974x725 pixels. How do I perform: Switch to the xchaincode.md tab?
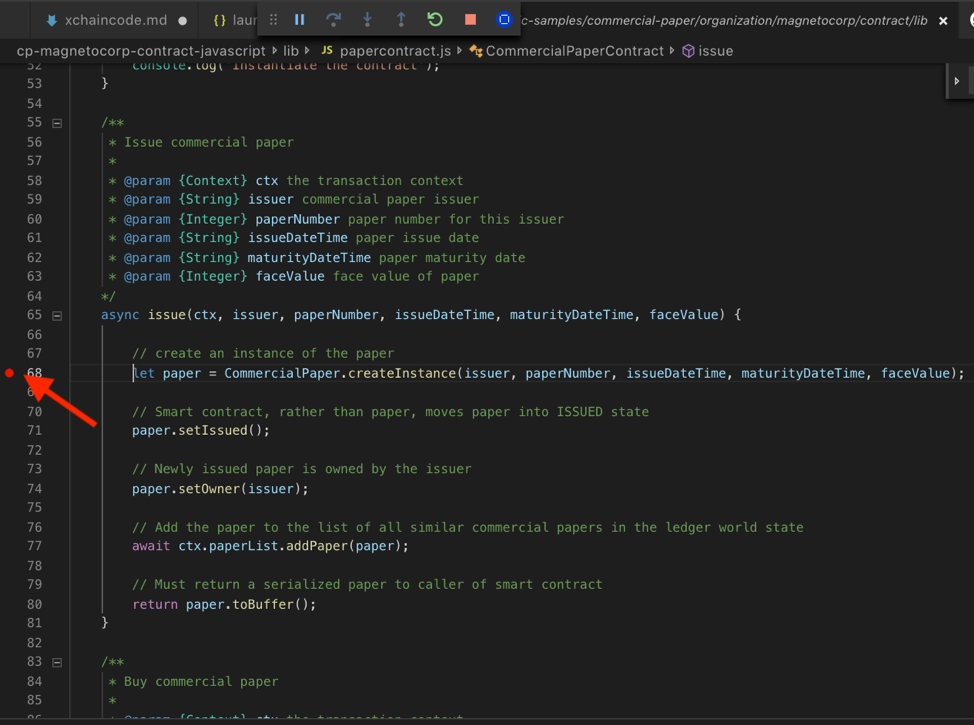(116, 20)
